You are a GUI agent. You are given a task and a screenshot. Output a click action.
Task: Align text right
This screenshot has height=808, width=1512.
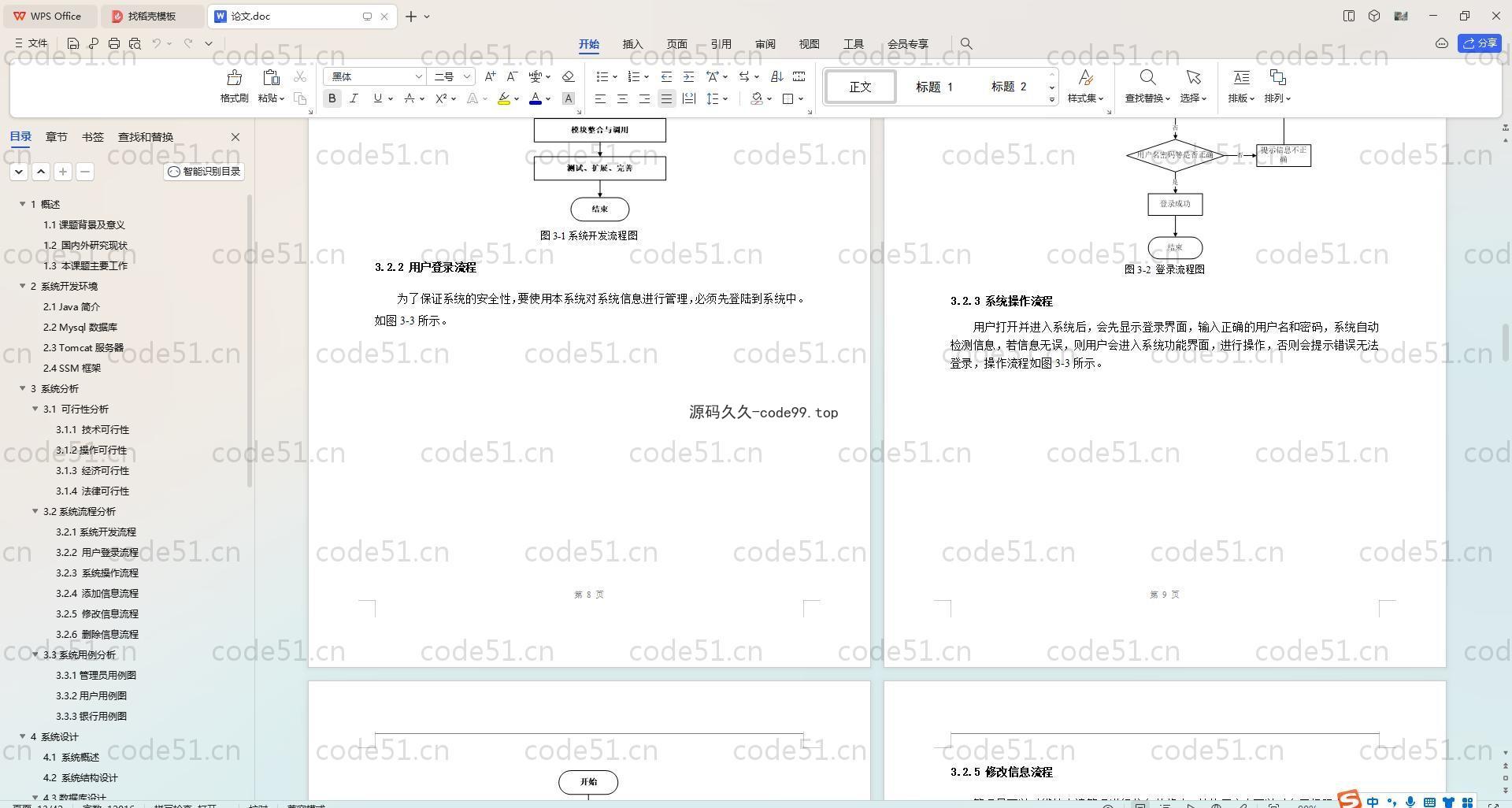tap(644, 98)
